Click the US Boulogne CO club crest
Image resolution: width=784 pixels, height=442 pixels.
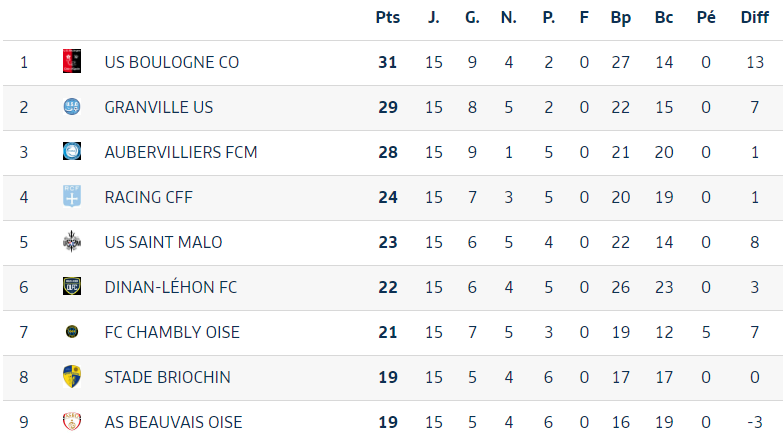[x=72, y=61]
